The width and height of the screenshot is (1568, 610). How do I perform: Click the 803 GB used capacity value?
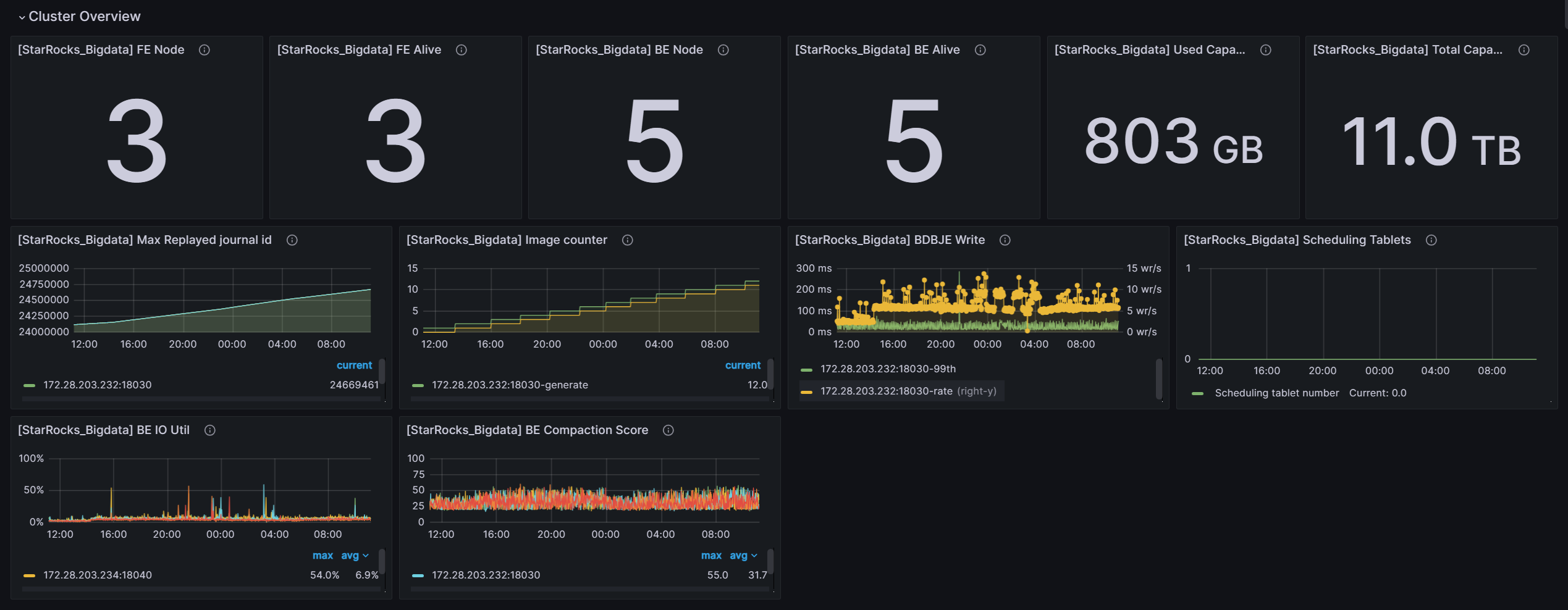click(x=1174, y=142)
